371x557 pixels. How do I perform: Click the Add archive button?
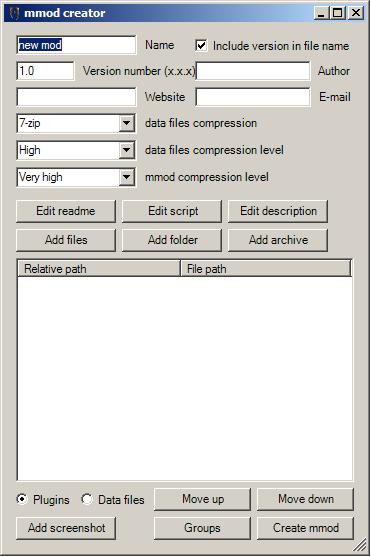[x=278, y=240]
